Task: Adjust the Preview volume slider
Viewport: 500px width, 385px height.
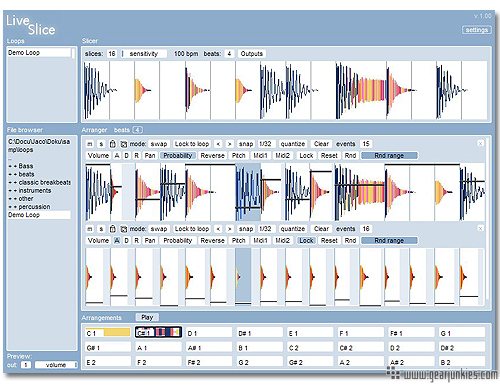Action: tap(56, 365)
